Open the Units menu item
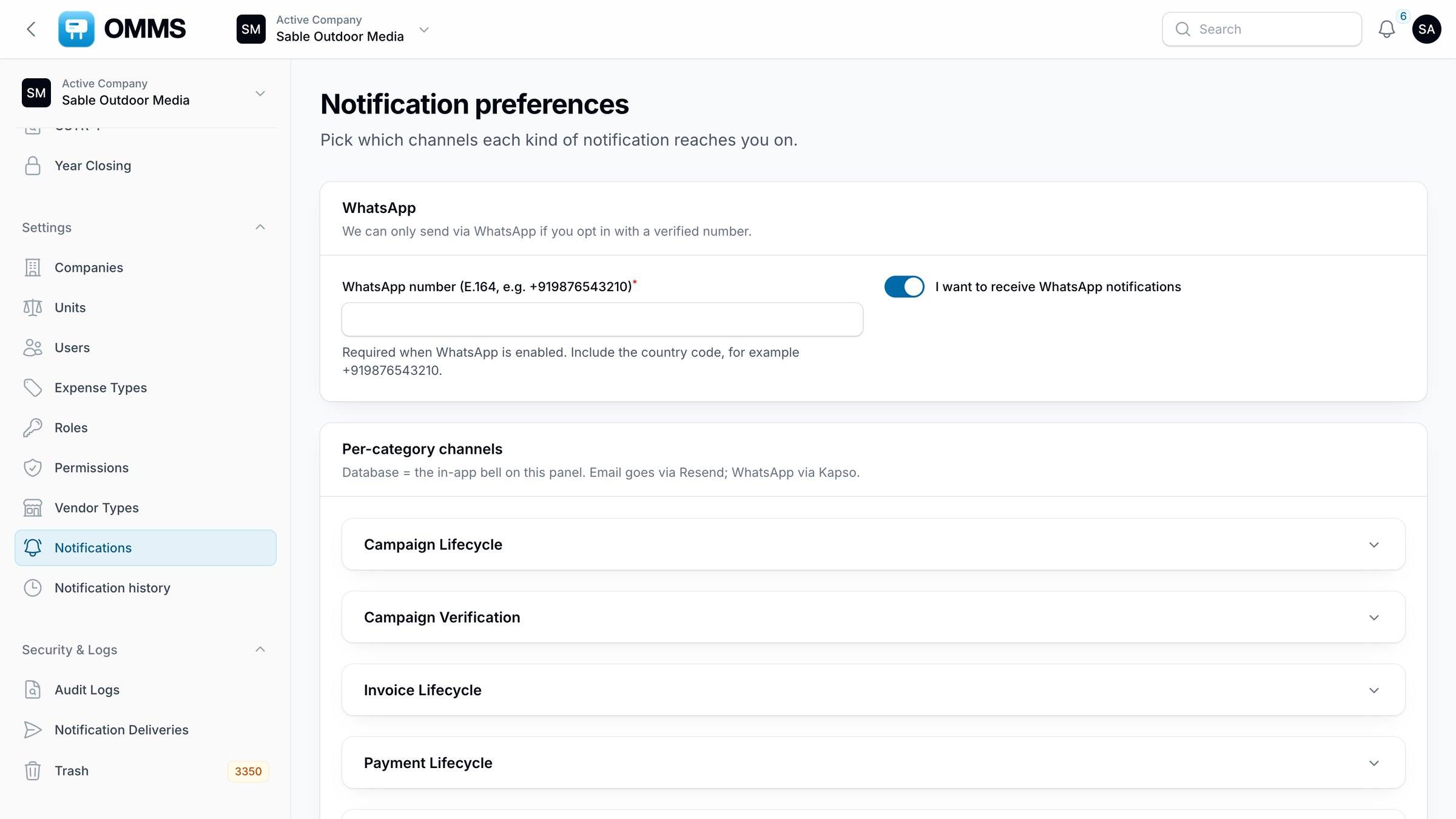Viewport: 1456px width, 819px height. point(146,308)
